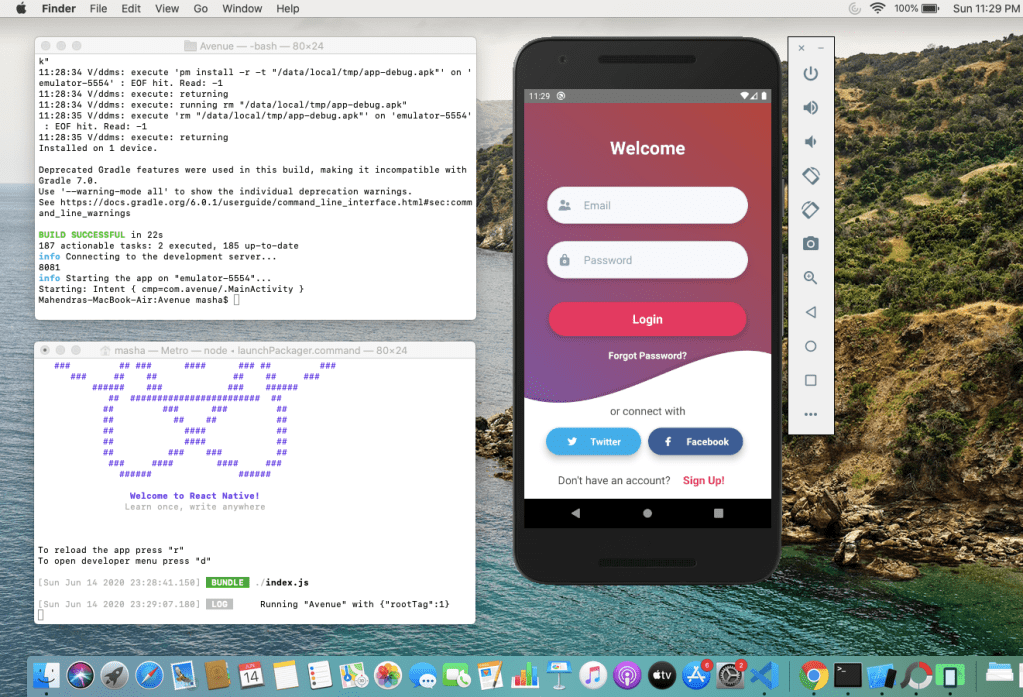Raise volume in the emulator sidebar
The image size is (1023, 697).
pos(810,108)
